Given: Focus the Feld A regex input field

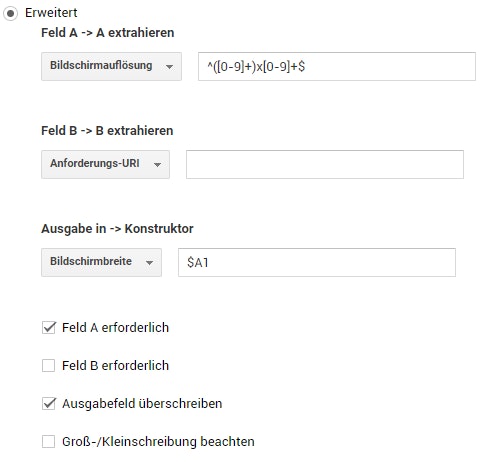Looking at the screenshot, I should click(x=337, y=66).
